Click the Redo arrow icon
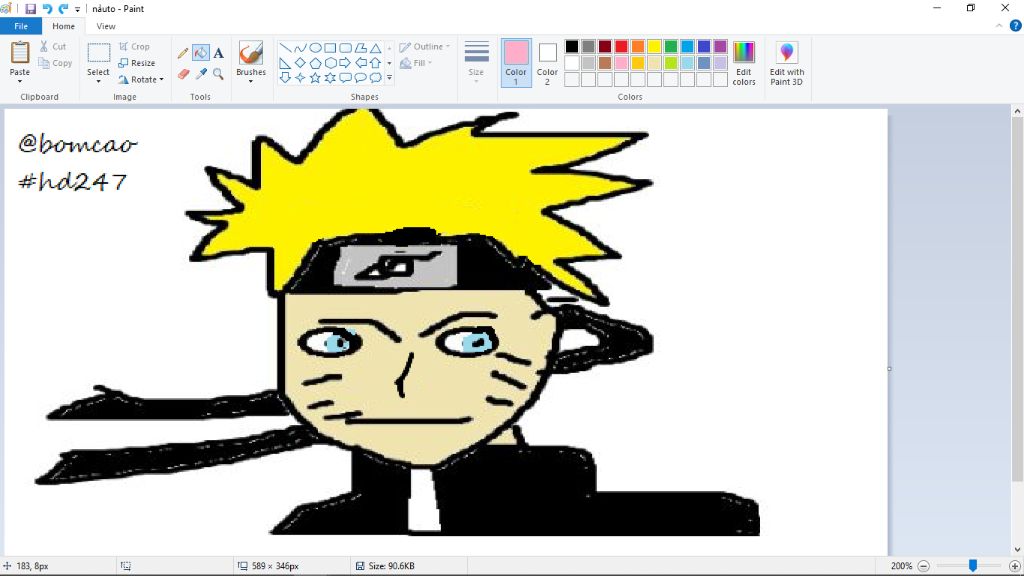This screenshot has width=1024, height=576. coord(63,8)
